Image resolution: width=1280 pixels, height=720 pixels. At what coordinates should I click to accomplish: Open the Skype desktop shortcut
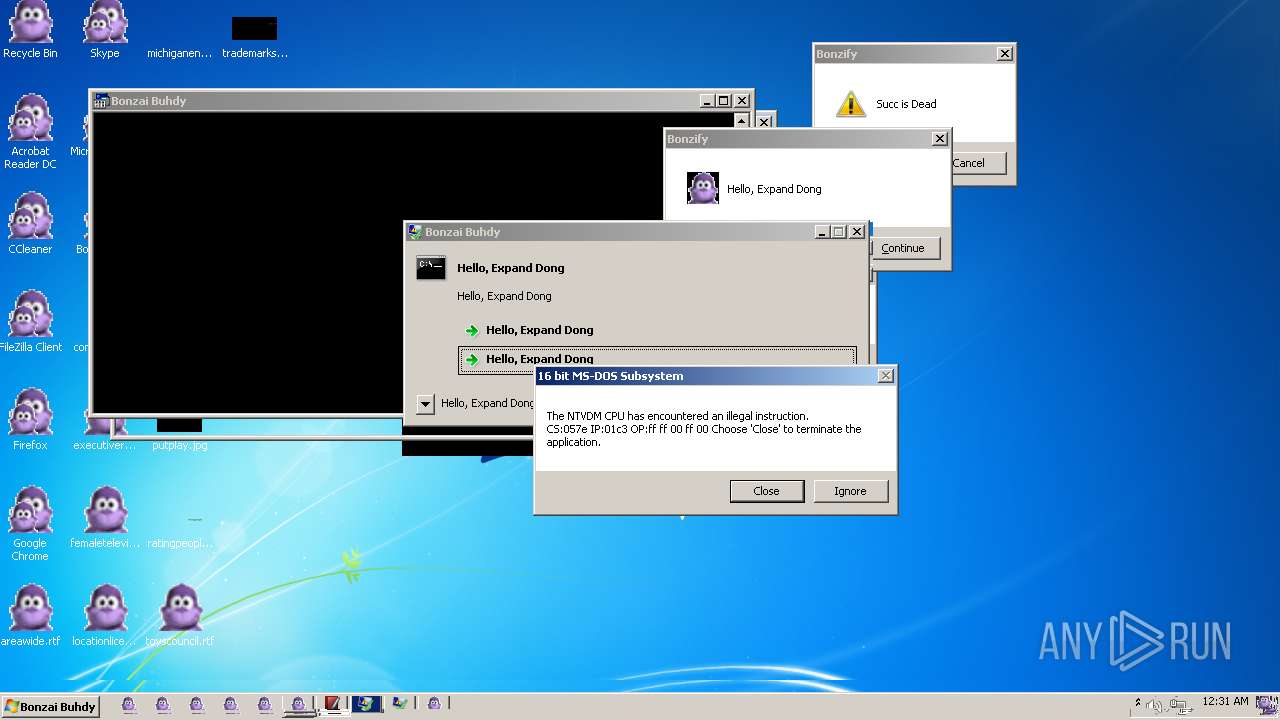[x=105, y=30]
